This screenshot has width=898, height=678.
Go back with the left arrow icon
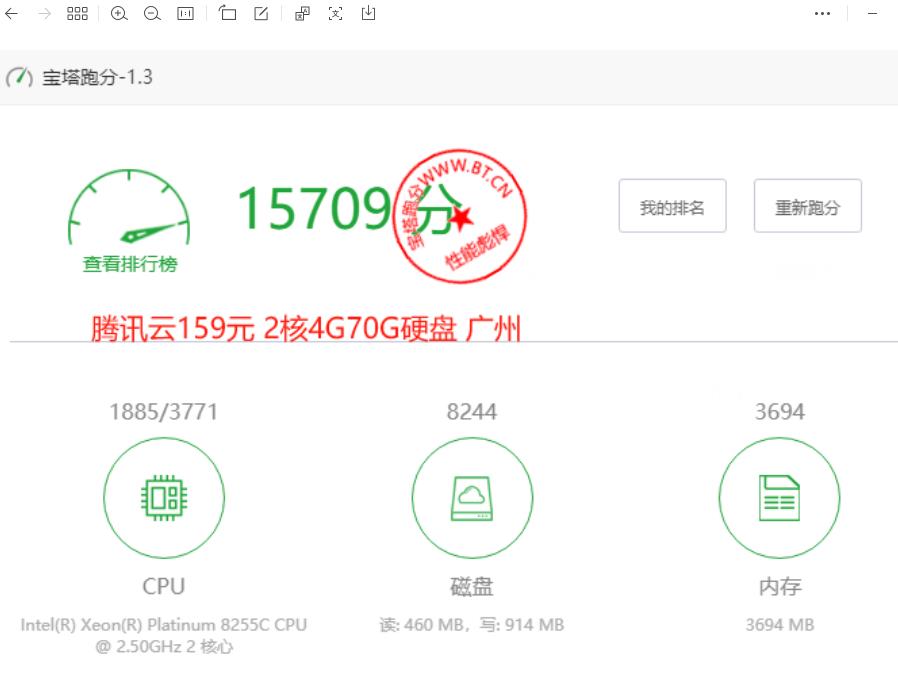(11, 13)
